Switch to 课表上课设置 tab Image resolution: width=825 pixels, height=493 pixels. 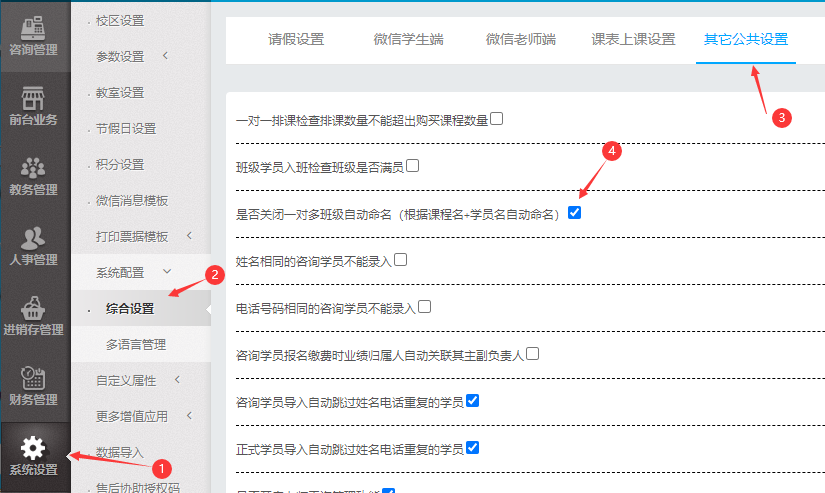click(x=633, y=39)
